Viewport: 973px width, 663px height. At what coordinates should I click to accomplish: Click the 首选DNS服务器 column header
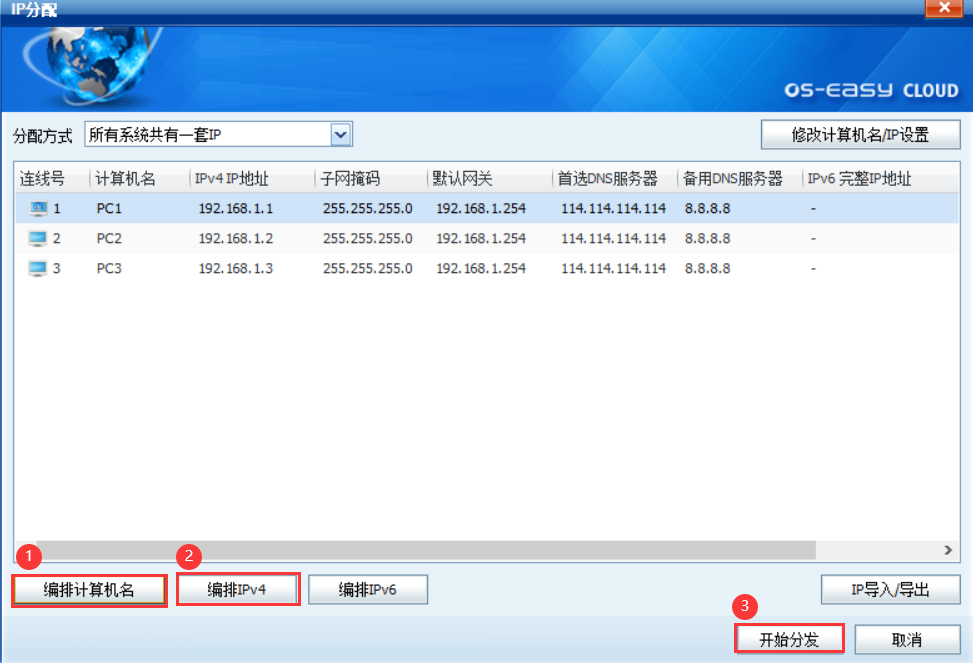608,179
